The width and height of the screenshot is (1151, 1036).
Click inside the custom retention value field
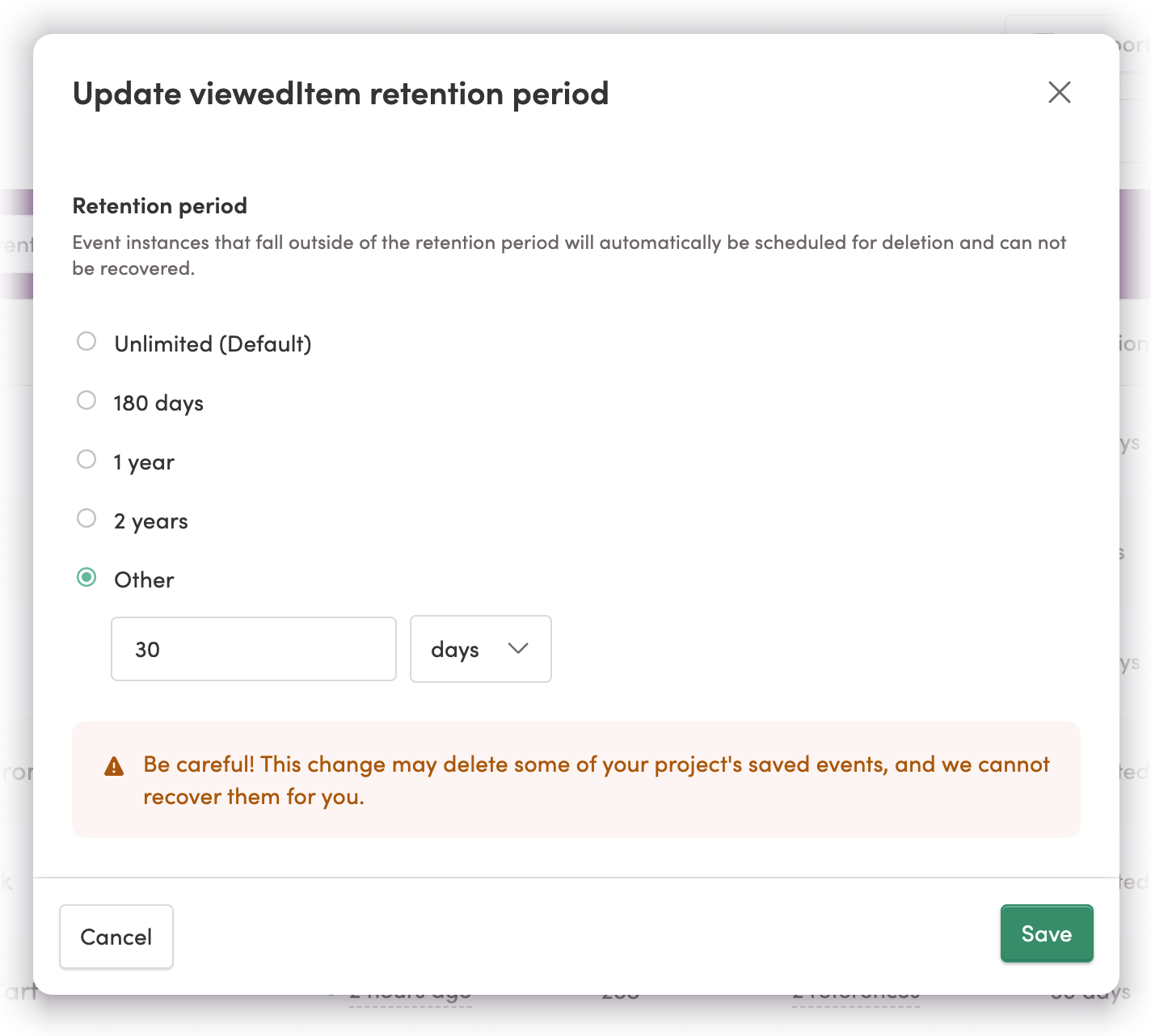253,649
